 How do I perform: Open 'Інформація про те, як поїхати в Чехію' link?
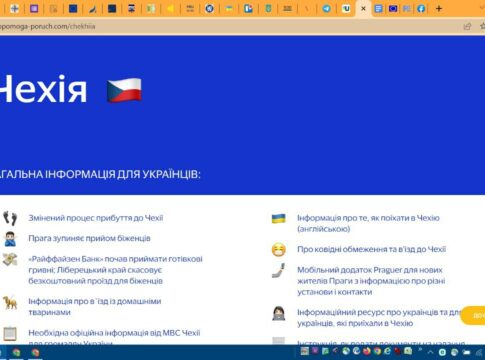tap(368, 223)
